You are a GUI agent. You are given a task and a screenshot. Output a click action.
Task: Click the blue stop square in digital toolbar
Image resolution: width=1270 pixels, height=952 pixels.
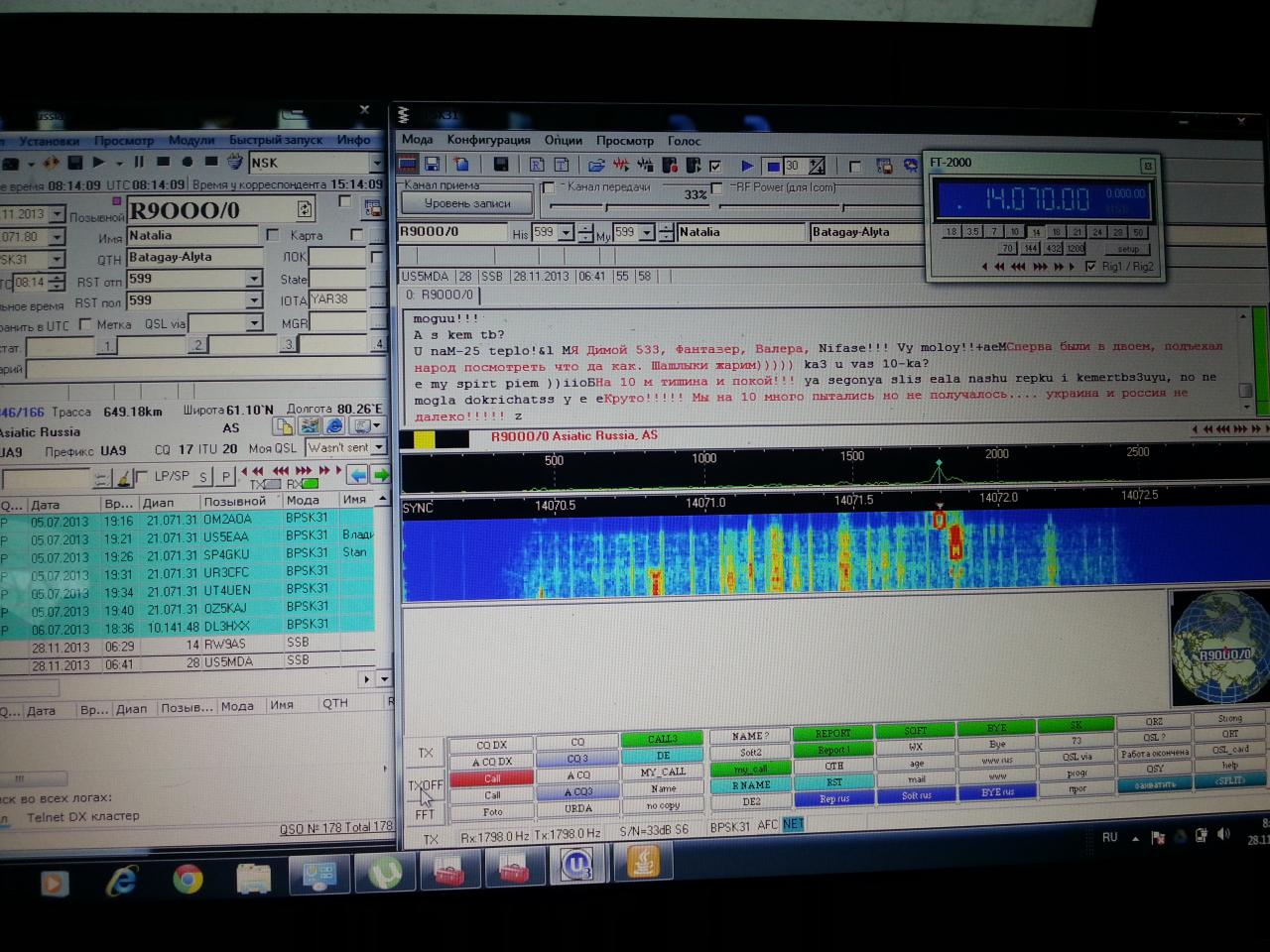(x=773, y=166)
